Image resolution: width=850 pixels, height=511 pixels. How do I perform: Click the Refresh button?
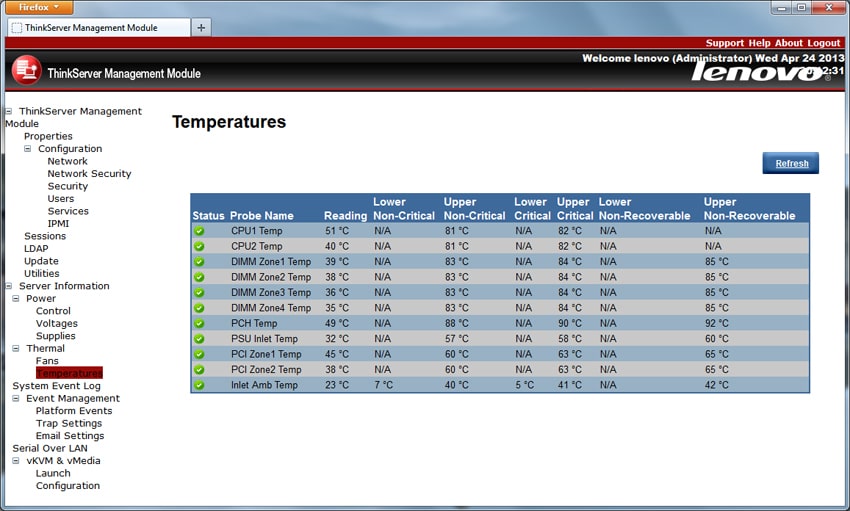(x=791, y=163)
